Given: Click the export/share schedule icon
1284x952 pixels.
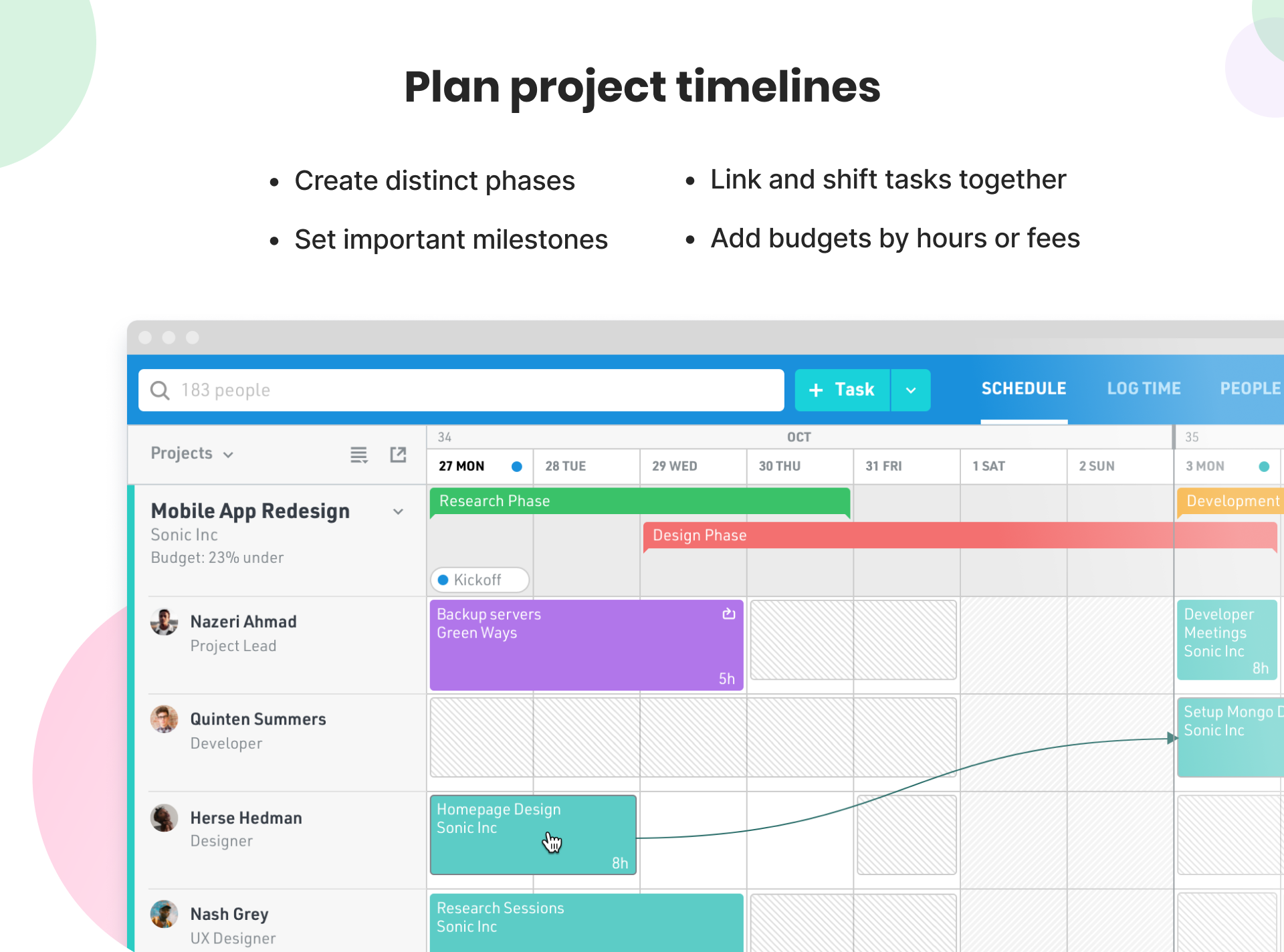Looking at the screenshot, I should [x=398, y=455].
